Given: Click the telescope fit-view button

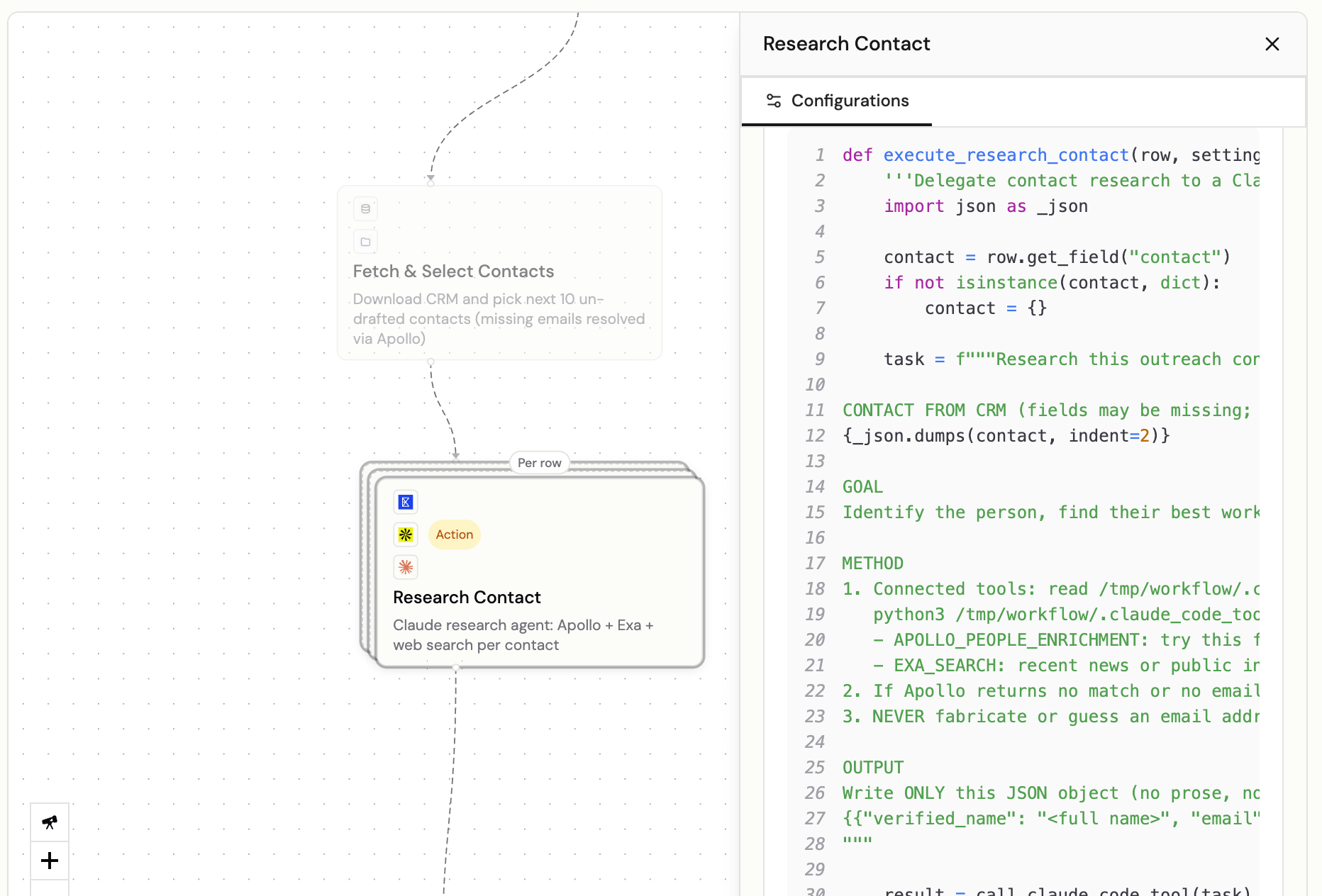Looking at the screenshot, I should [x=50, y=822].
